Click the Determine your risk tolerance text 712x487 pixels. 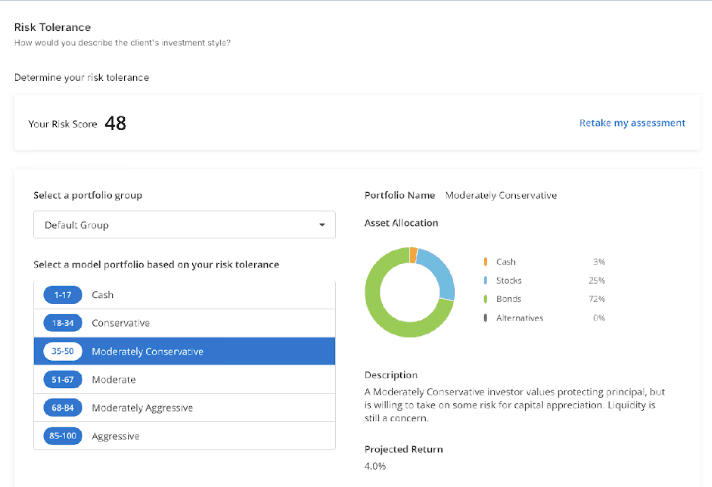[81, 78]
